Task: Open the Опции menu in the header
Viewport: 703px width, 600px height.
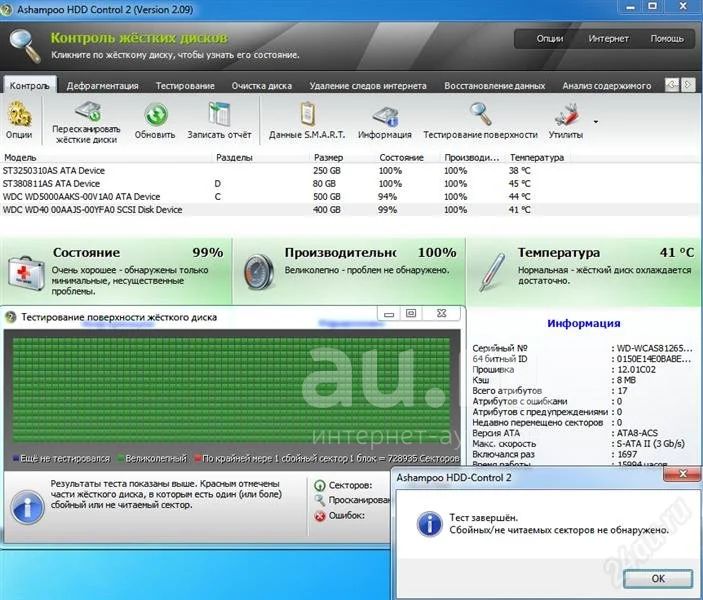Action: click(550, 39)
